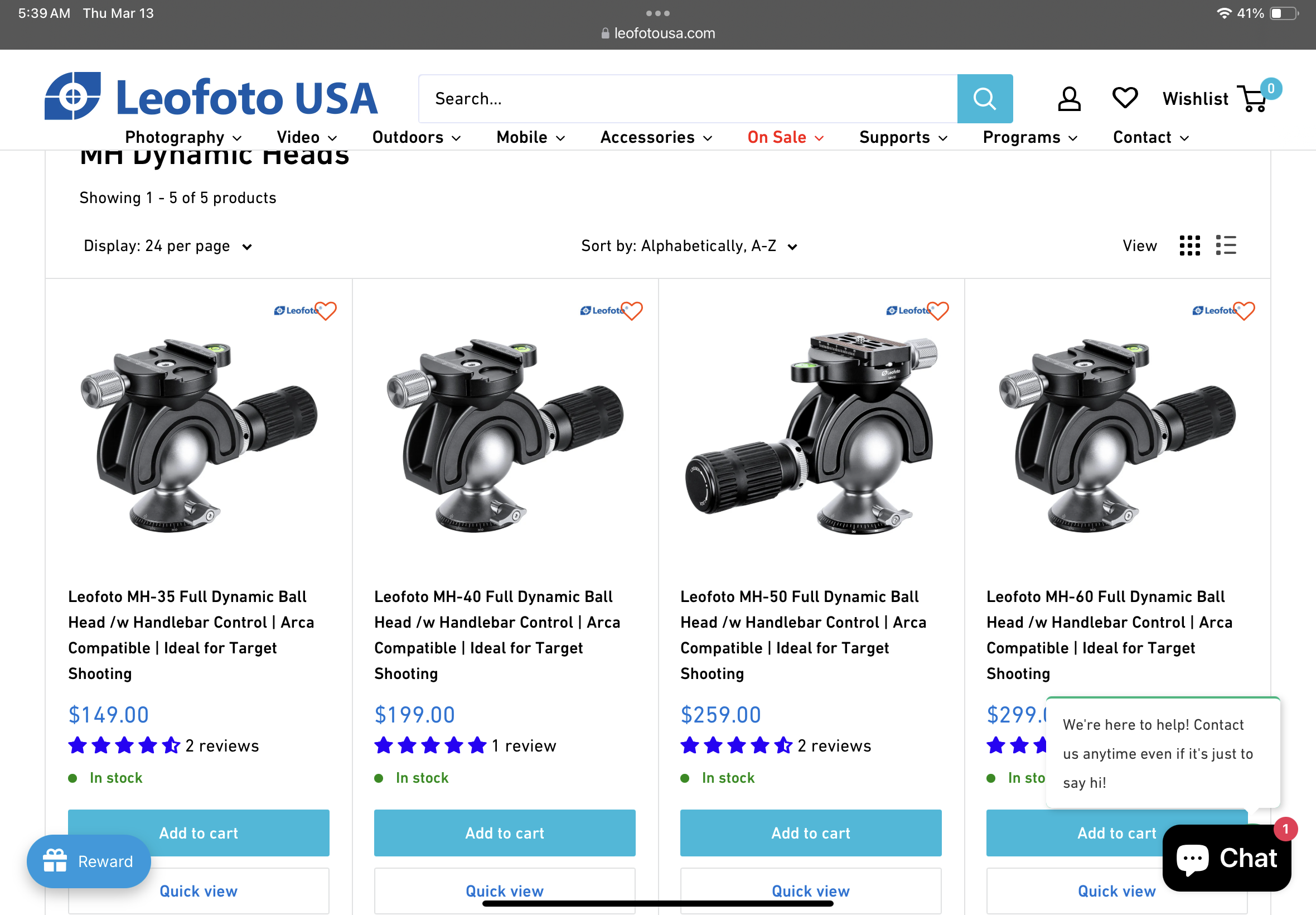Click the search magnifier button

coord(984,99)
